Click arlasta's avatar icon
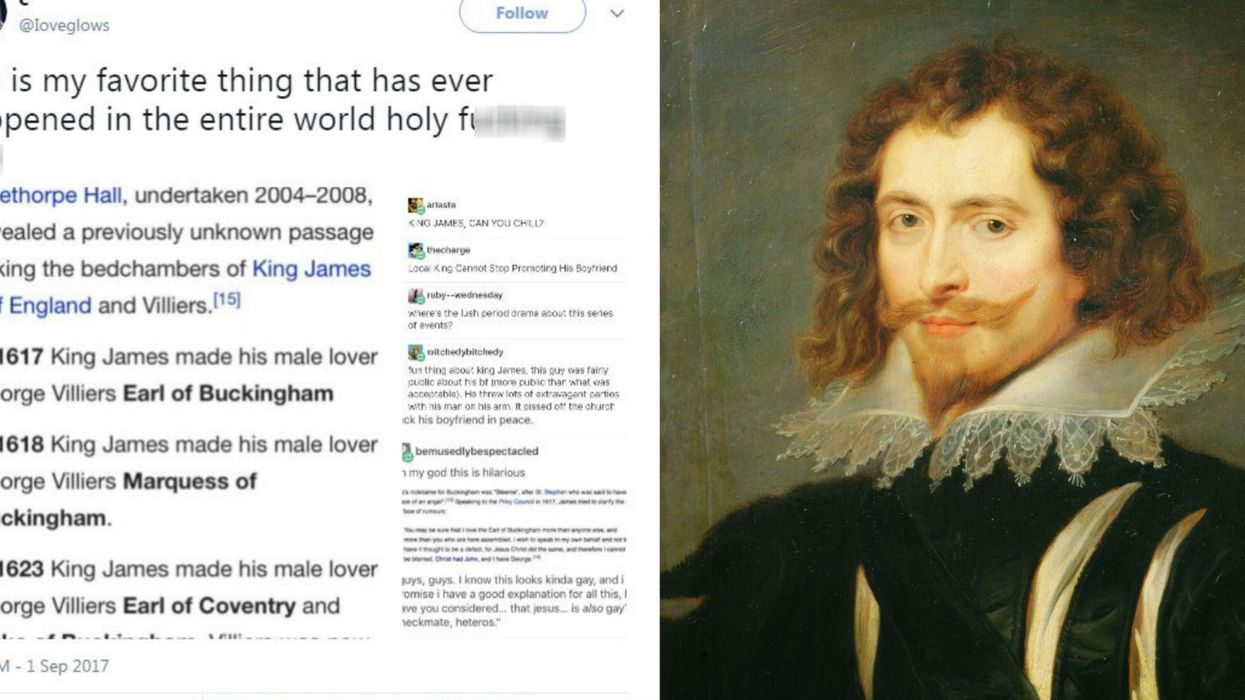Viewport: 1245px width, 700px height. (416, 206)
